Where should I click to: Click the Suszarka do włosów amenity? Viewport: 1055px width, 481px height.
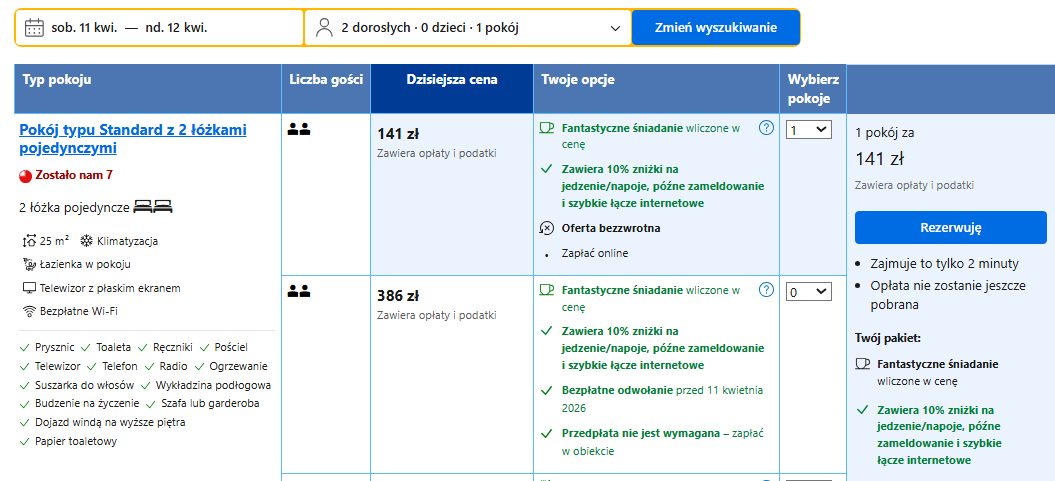pos(84,385)
